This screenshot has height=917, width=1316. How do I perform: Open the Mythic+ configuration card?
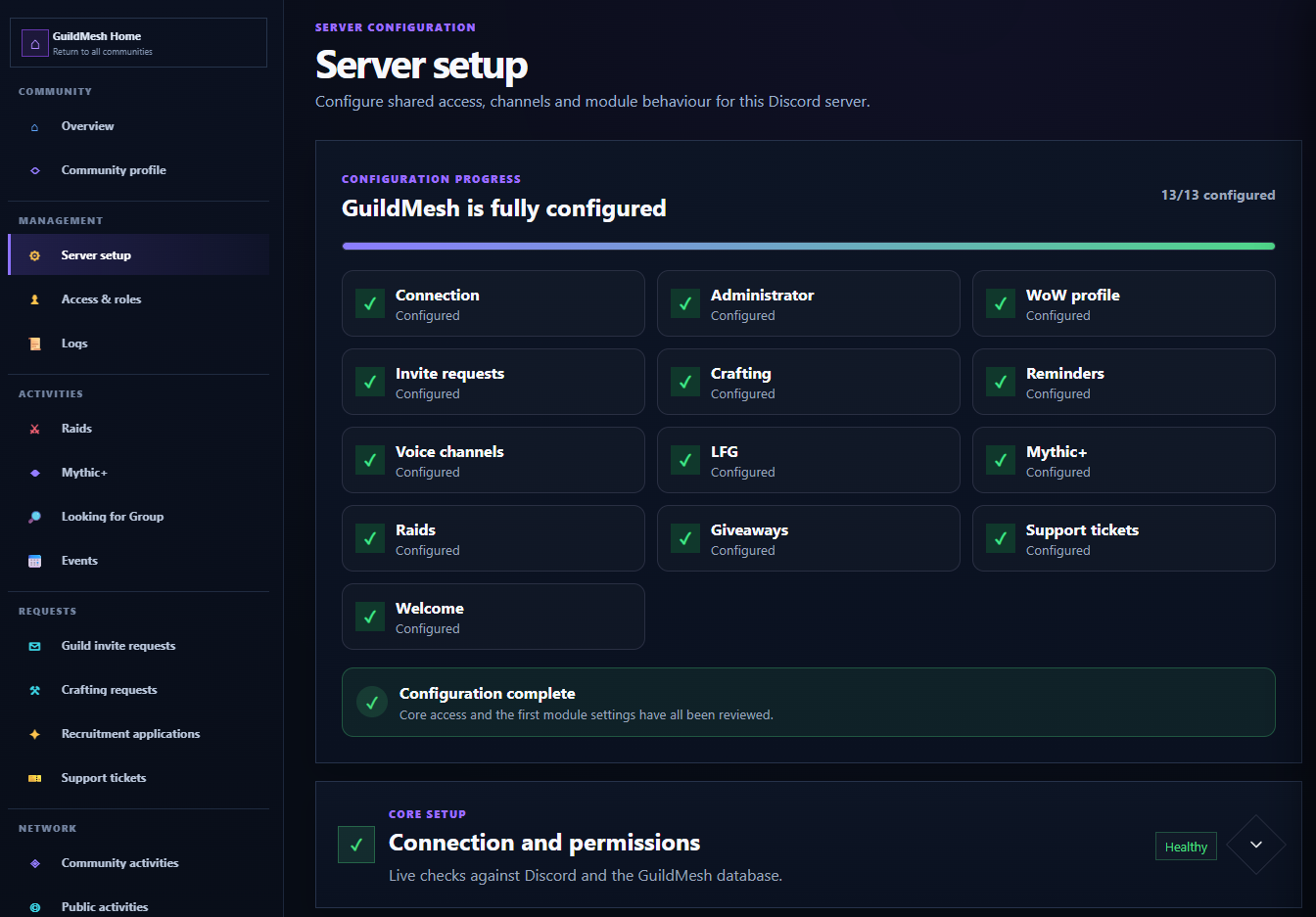point(1124,460)
